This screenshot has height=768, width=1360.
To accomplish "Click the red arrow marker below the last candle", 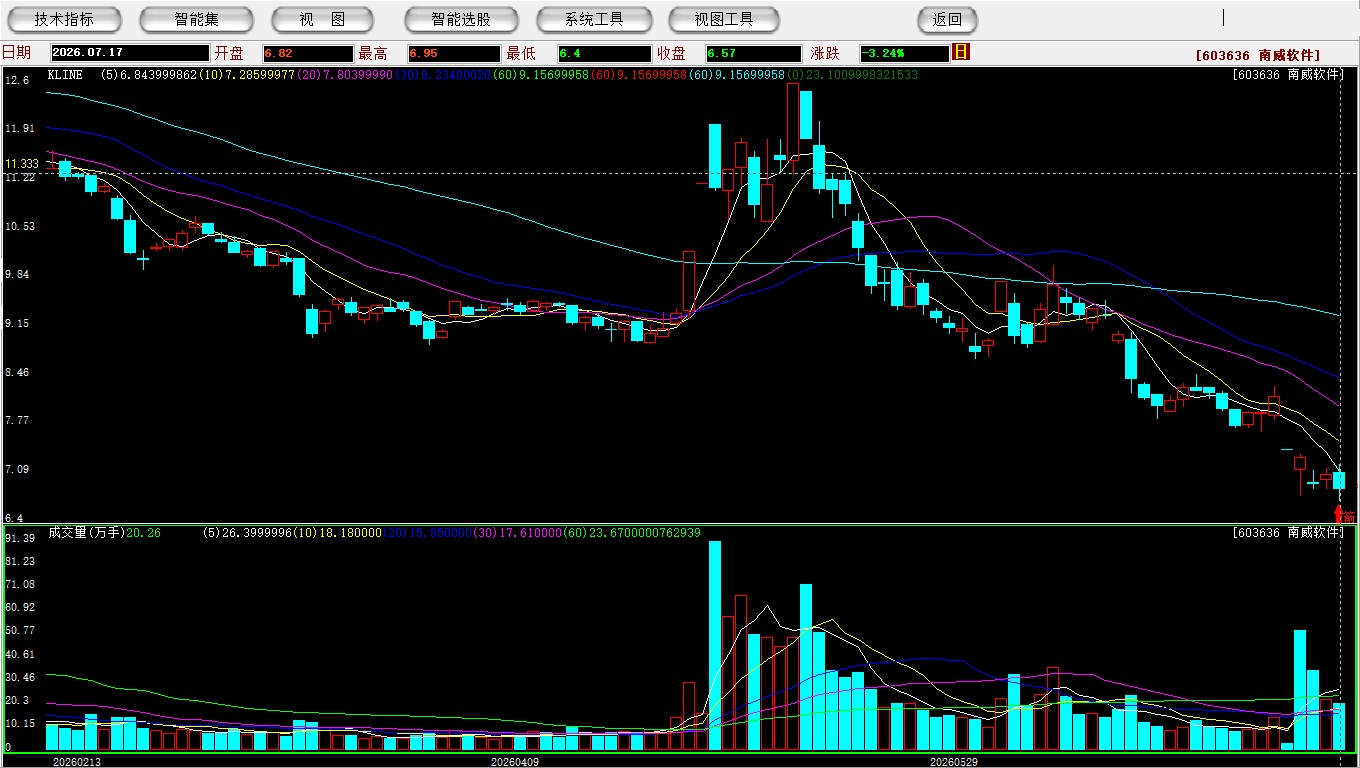I will click(x=1339, y=514).
